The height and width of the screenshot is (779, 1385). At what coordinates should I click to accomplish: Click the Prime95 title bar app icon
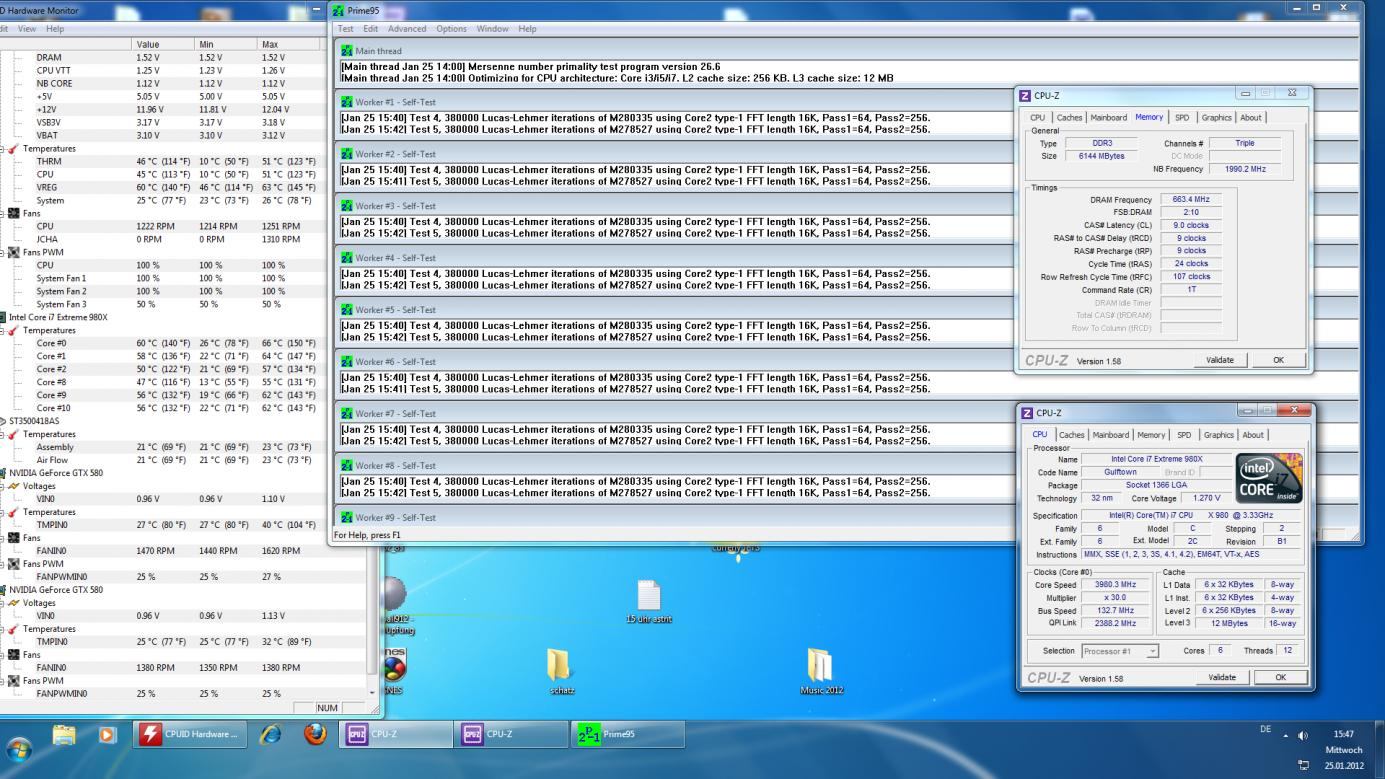pos(340,10)
